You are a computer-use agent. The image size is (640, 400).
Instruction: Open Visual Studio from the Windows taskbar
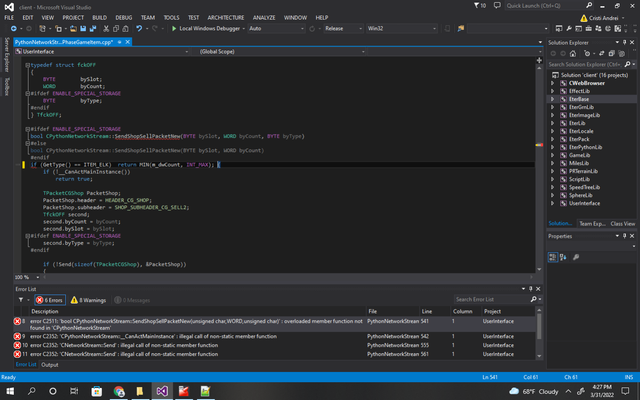click(162, 391)
